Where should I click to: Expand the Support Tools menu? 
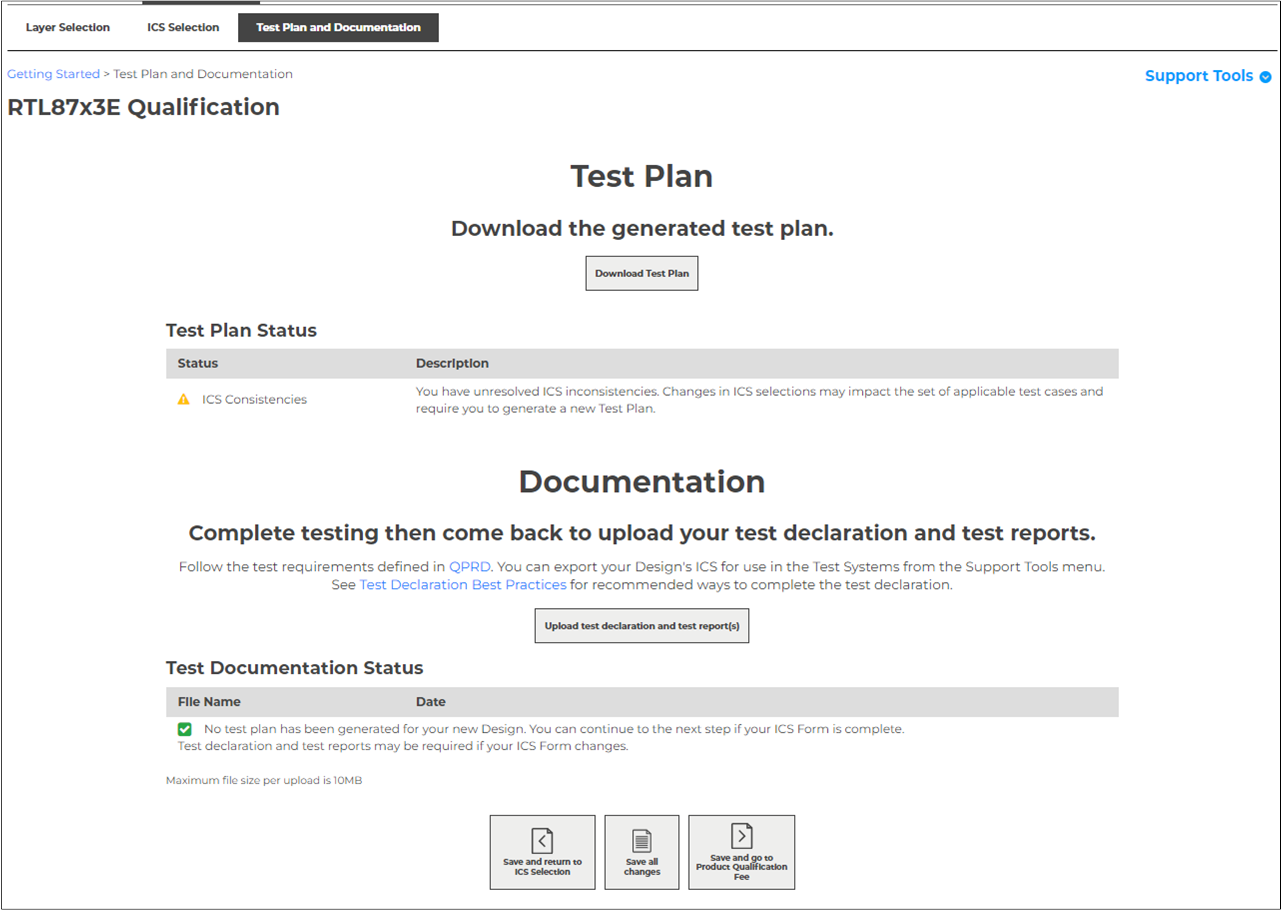click(x=1208, y=76)
